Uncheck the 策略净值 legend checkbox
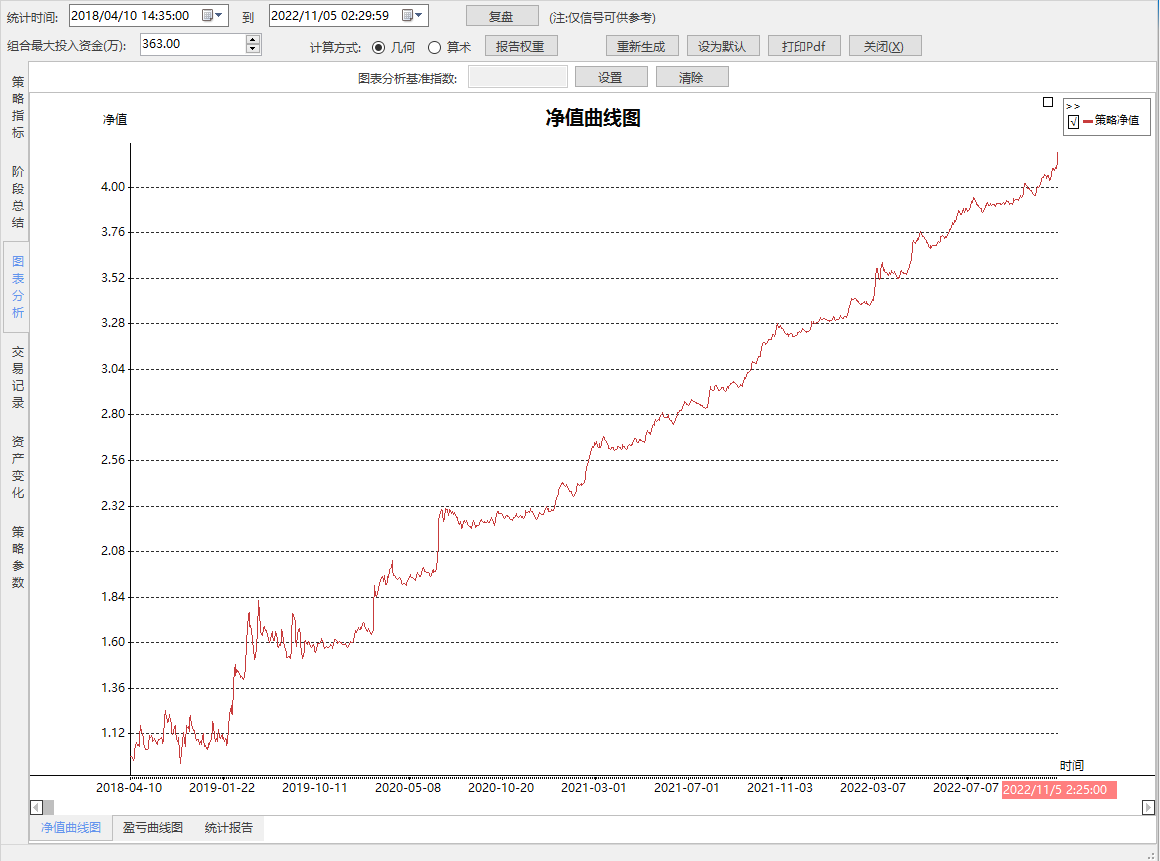The width and height of the screenshot is (1160, 861). (1073, 121)
